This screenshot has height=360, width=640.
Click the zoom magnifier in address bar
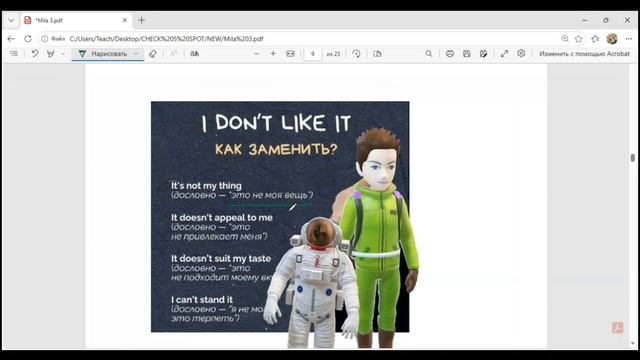(565, 38)
